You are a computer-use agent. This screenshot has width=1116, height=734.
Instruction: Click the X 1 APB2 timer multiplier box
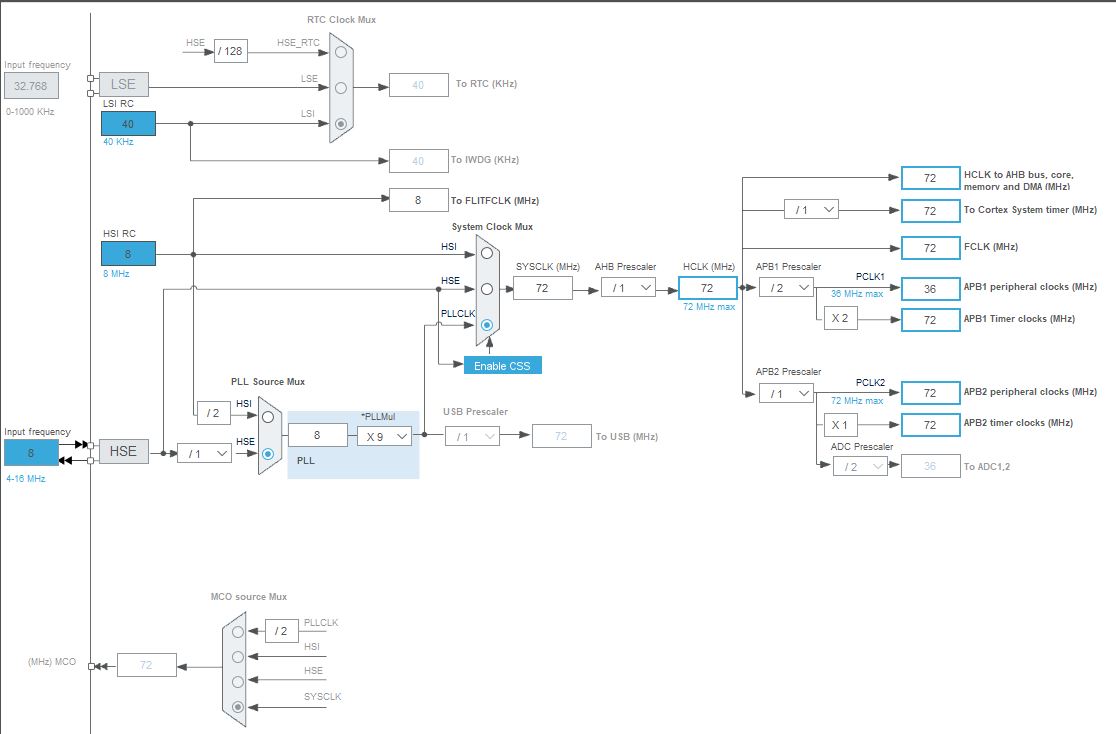[x=841, y=425]
